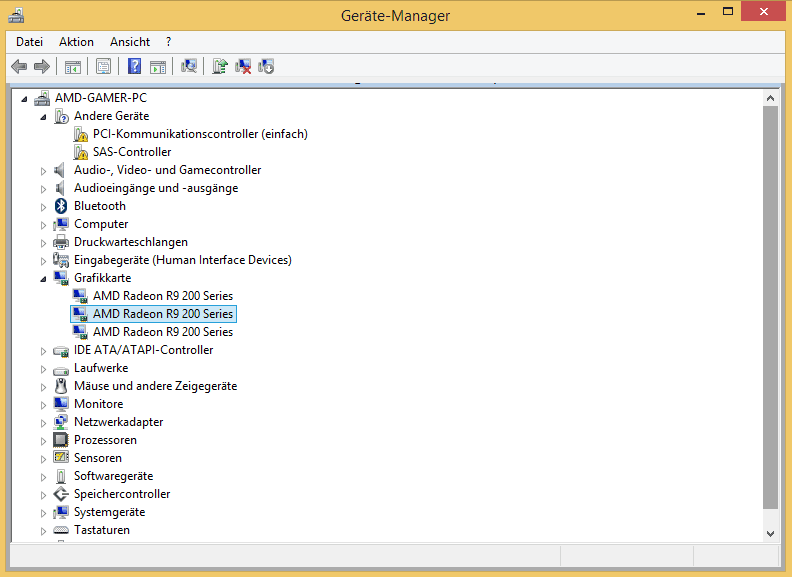
Task: Click the Prozessoren chip icon
Action: tap(61, 440)
